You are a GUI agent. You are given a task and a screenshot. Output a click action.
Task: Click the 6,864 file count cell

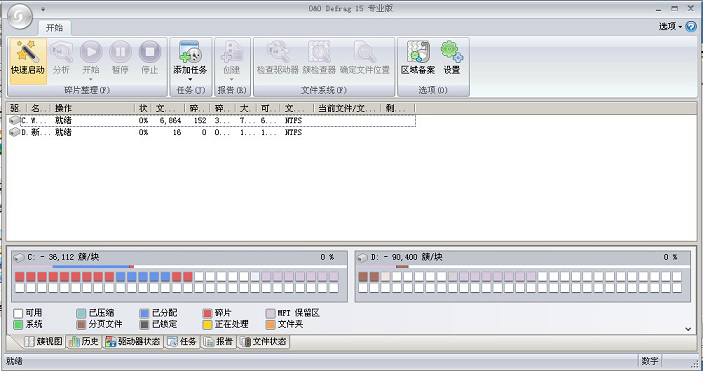coord(170,120)
